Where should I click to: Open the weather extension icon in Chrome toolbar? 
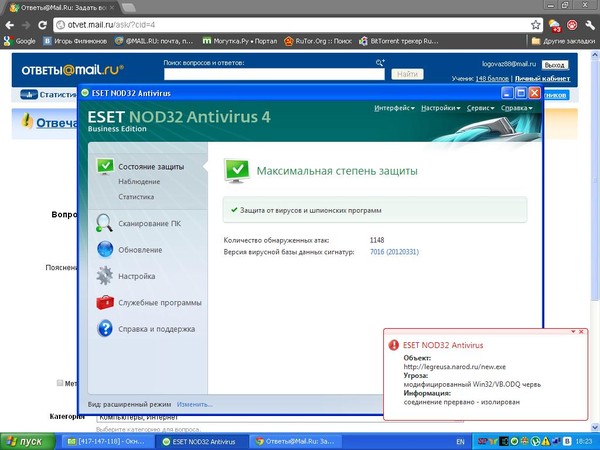(x=555, y=26)
